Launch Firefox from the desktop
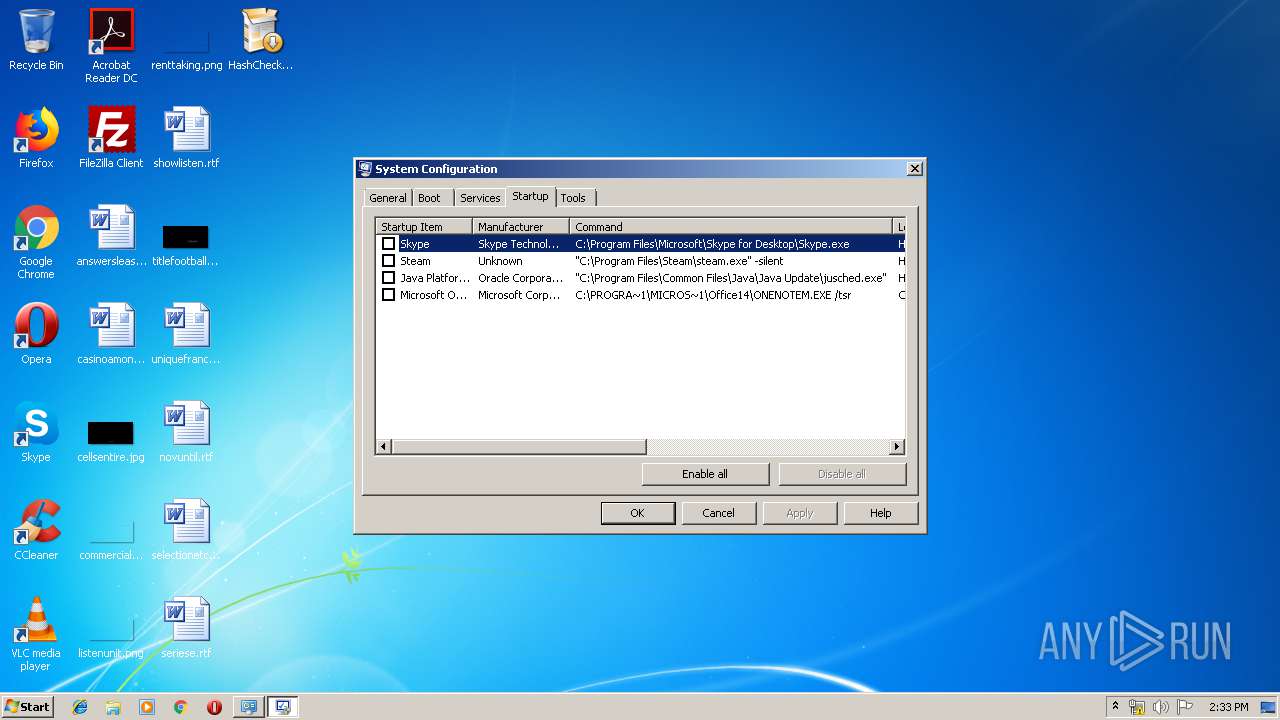Image resolution: width=1280 pixels, height=720 pixels. (36, 138)
